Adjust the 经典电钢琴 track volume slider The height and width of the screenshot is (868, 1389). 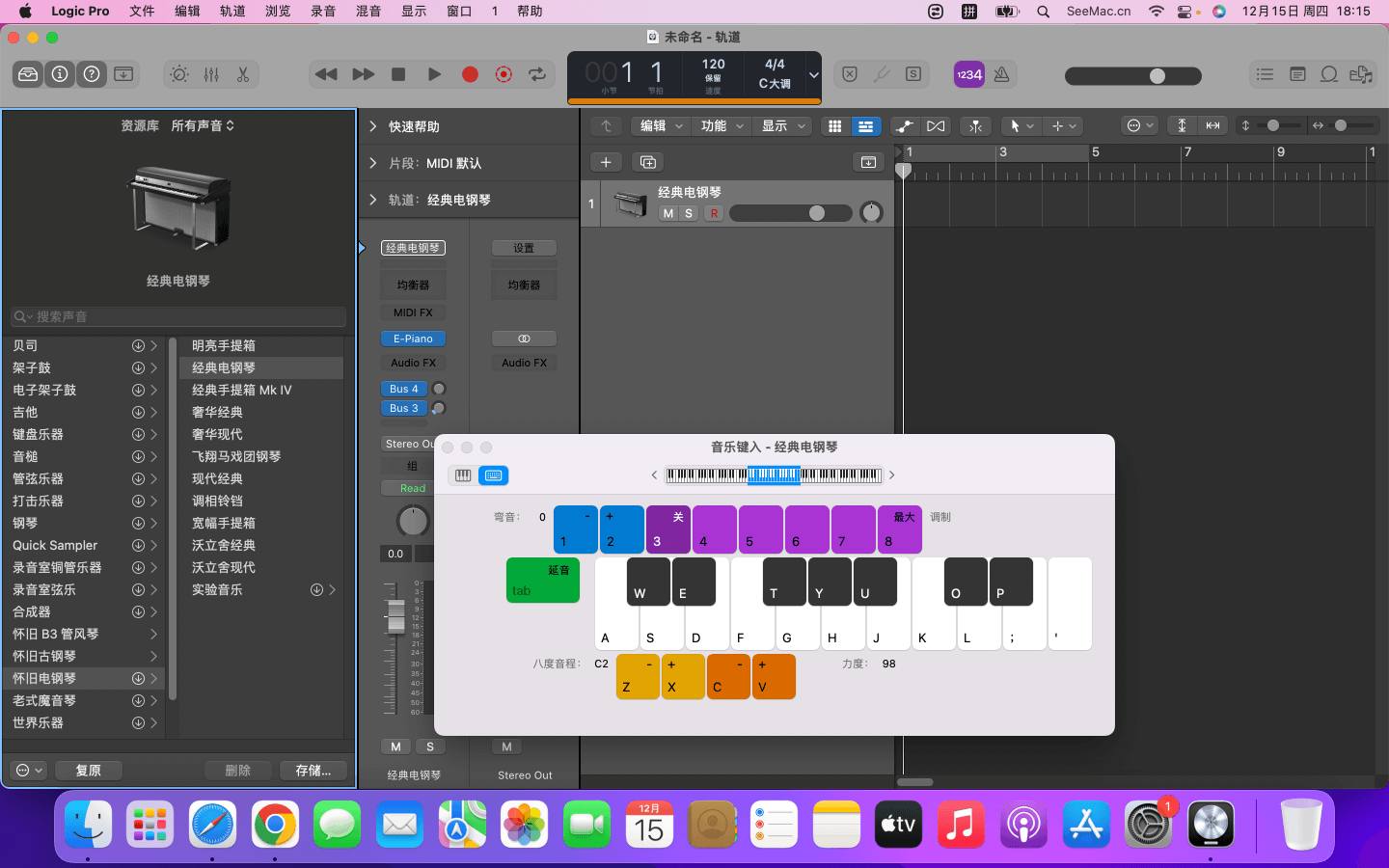click(x=791, y=213)
